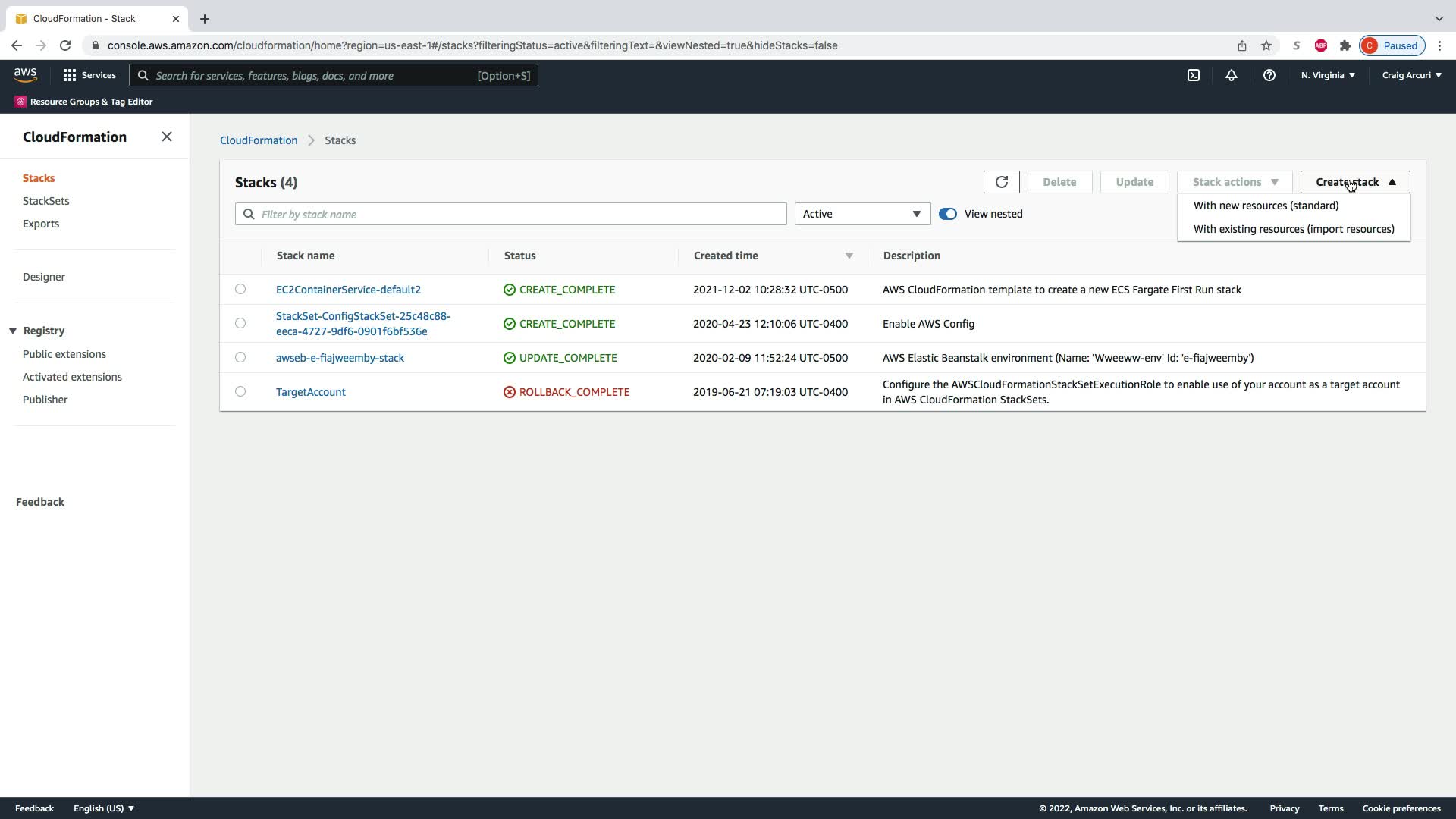Open the awseb-e-fiajweemby-stack link
The height and width of the screenshot is (819, 1456).
click(340, 358)
